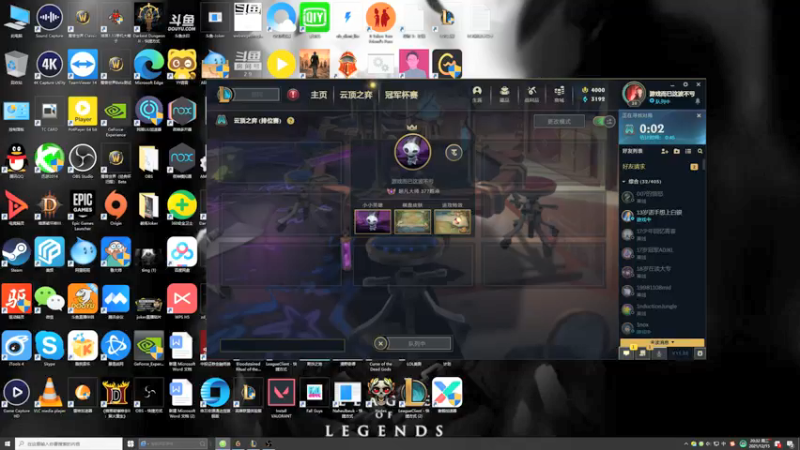The width and height of the screenshot is (800, 450).
Task: Open the Tencent QQ penguin icon
Action: click(16, 160)
